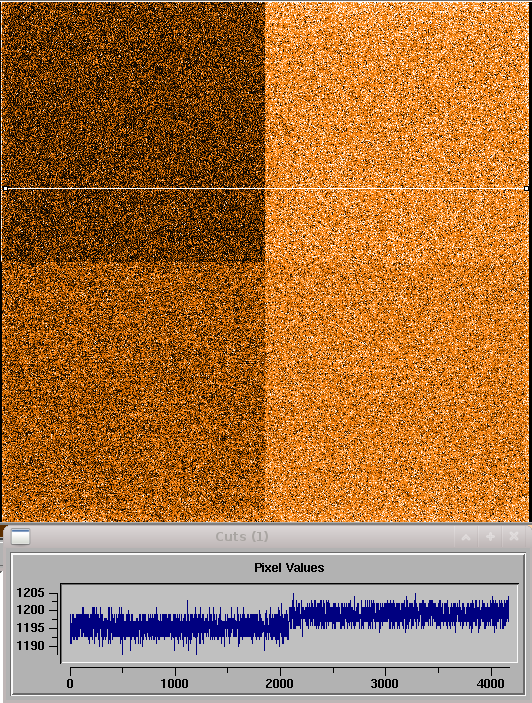Click the lower-left quadrant of the image
This screenshot has height=703, width=532.
pyautogui.click(x=133, y=392)
